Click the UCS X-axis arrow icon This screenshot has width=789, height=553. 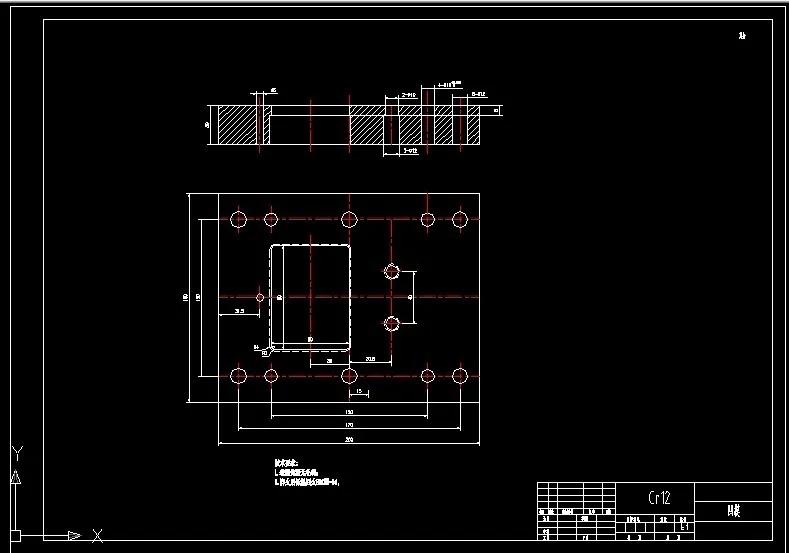pyautogui.click(x=74, y=536)
